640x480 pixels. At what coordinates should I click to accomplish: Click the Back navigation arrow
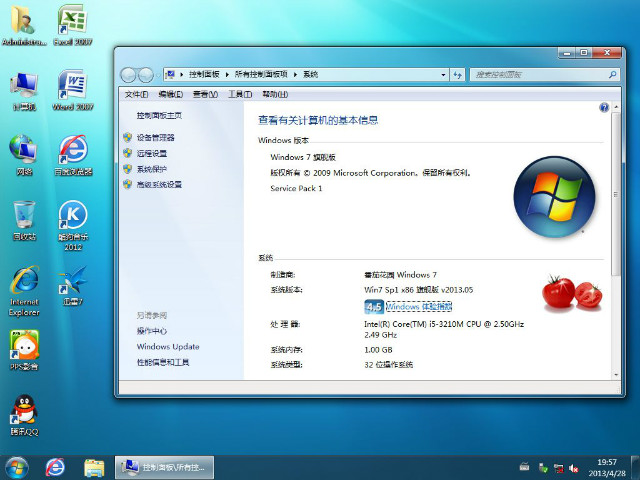(128, 75)
